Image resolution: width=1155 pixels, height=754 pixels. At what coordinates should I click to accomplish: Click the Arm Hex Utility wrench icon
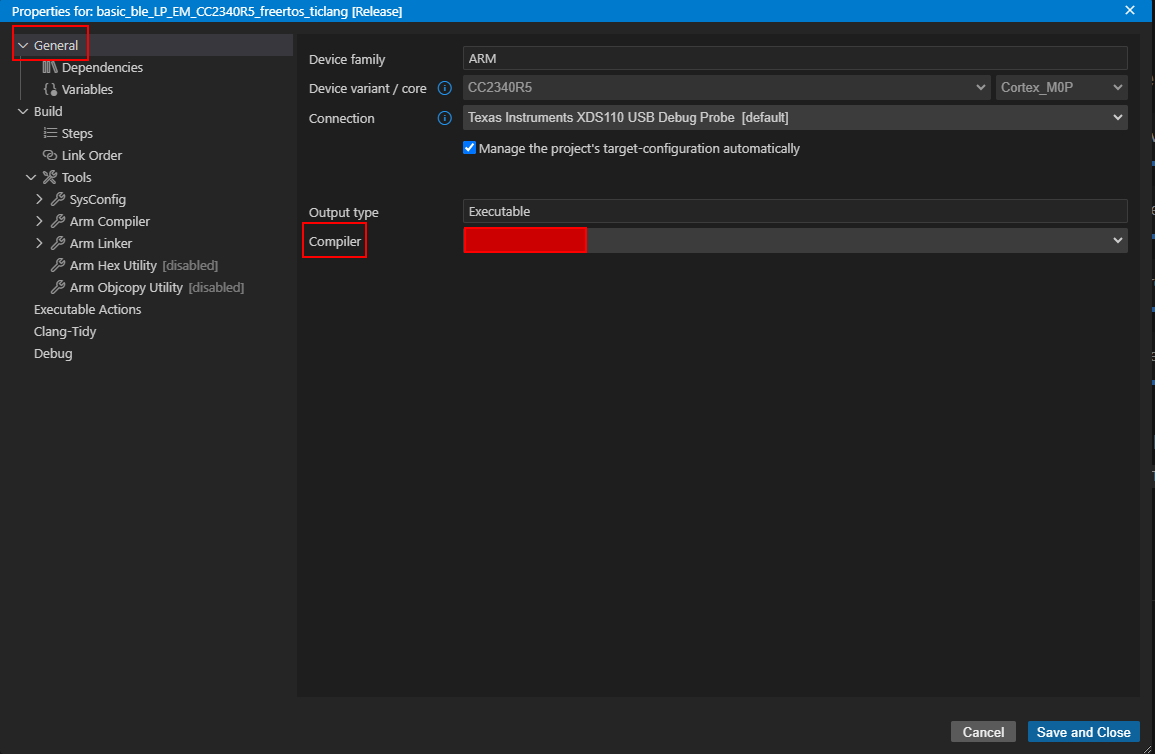tap(58, 265)
